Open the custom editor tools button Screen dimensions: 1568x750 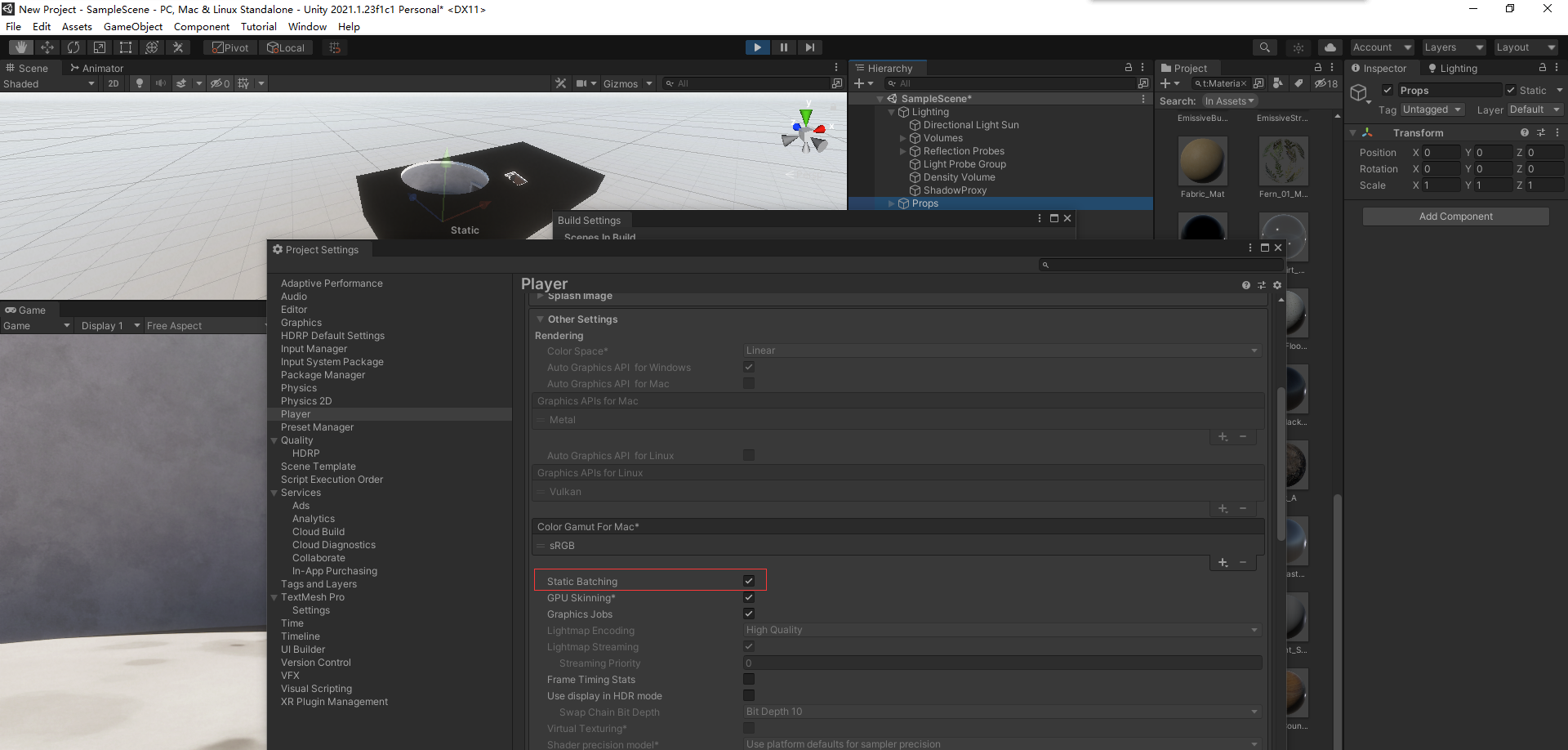(x=178, y=47)
